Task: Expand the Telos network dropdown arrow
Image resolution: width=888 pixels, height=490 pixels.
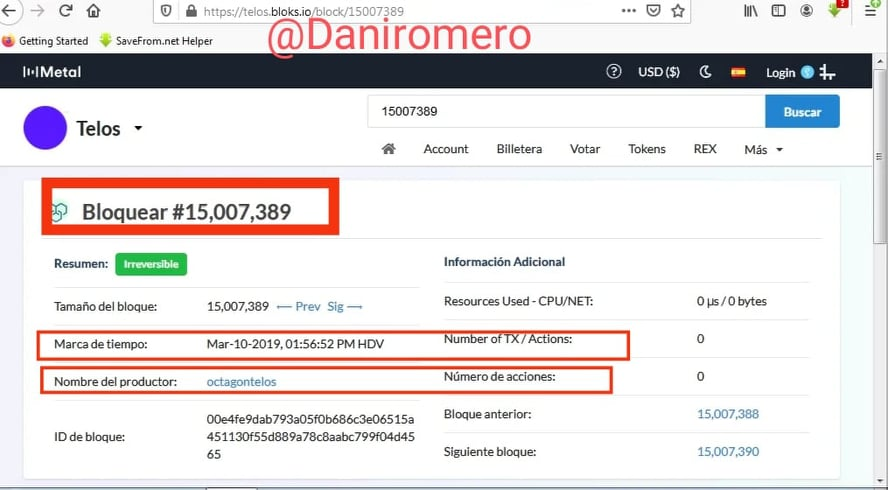Action: point(138,128)
